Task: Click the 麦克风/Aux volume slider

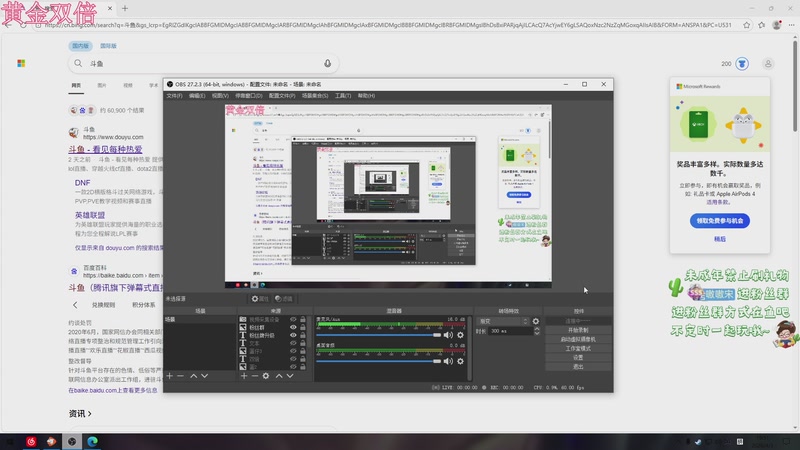Action: [378, 335]
